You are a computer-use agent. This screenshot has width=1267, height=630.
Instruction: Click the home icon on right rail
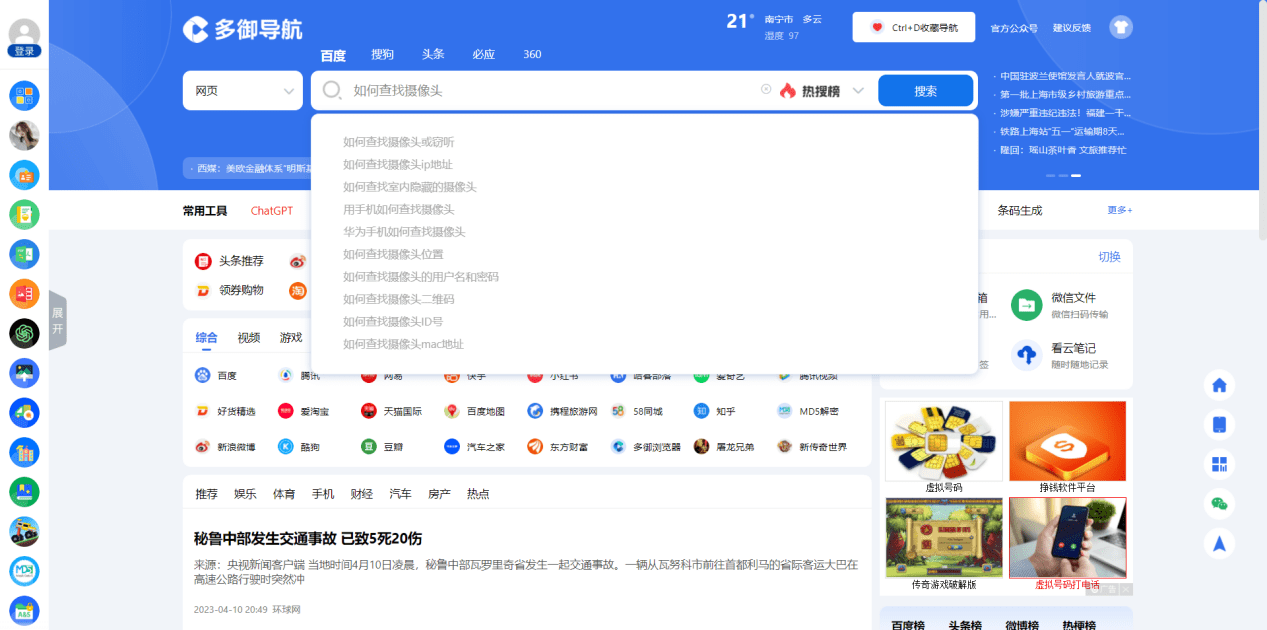(1219, 385)
